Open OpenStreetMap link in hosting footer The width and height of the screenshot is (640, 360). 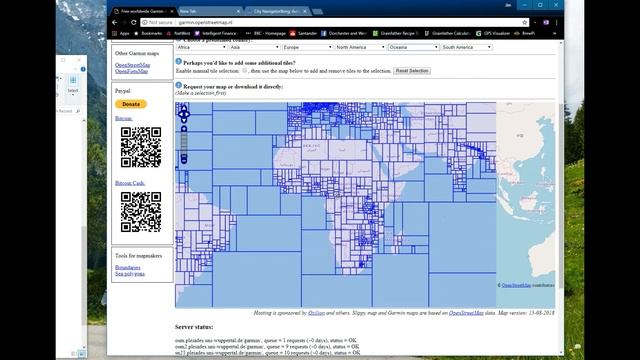[466, 313]
